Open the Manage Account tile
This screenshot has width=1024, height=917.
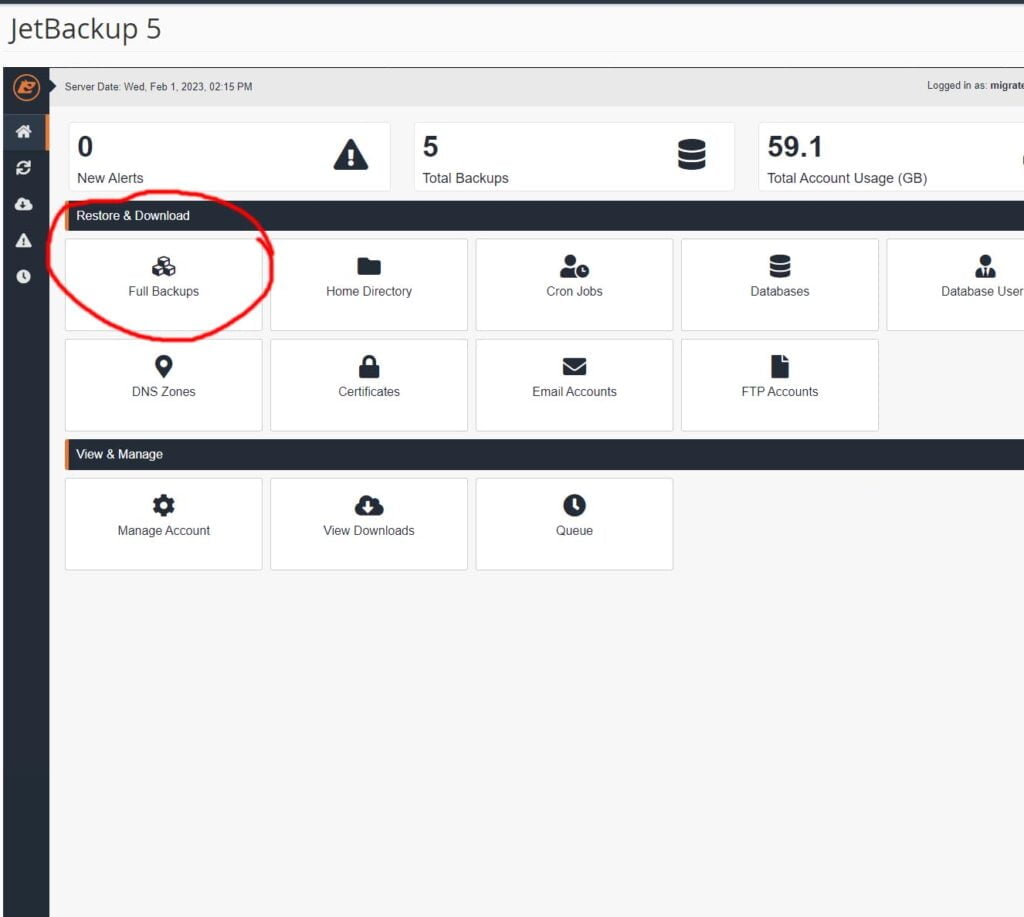point(164,524)
